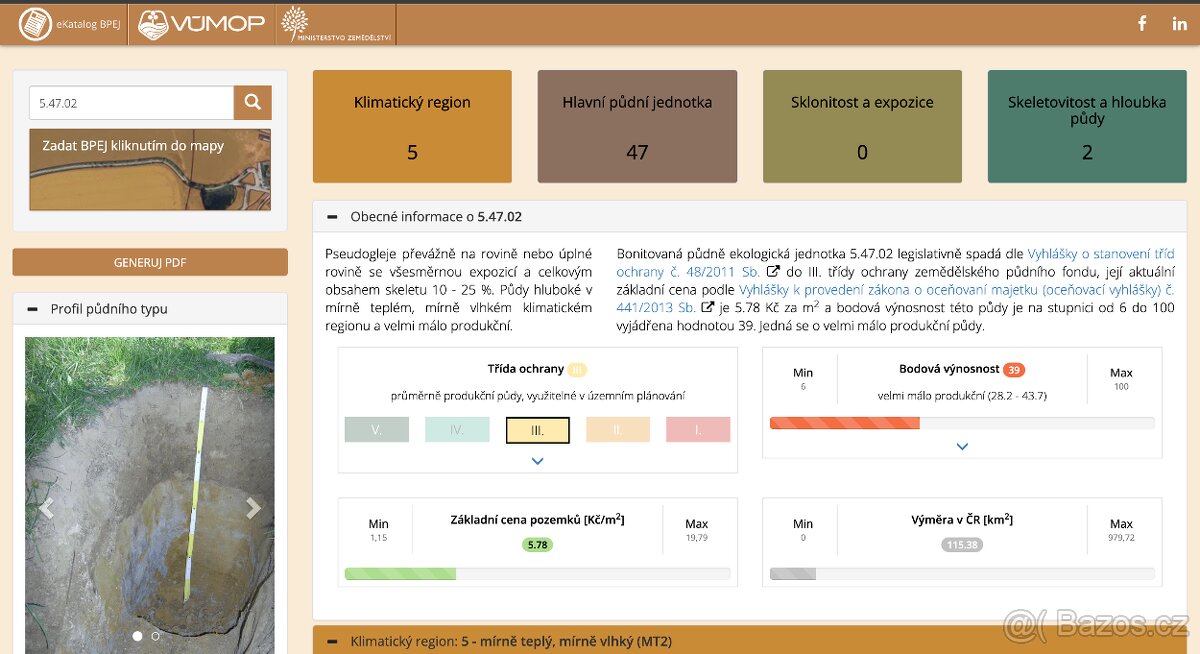Screen dimensions: 1200x654
Task: Click the eKatalog BPEJ logo icon
Action: [35, 23]
